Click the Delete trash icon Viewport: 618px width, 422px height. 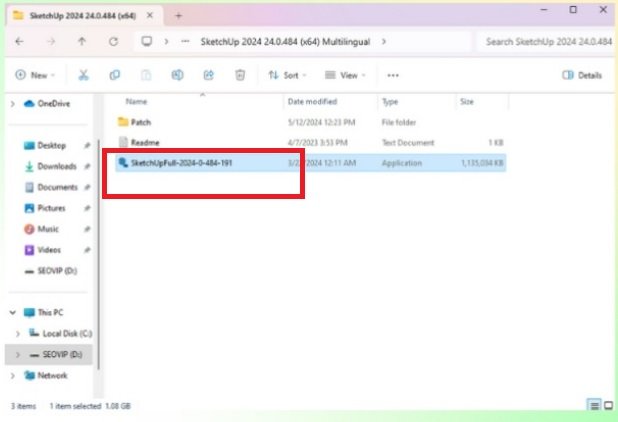click(x=240, y=75)
